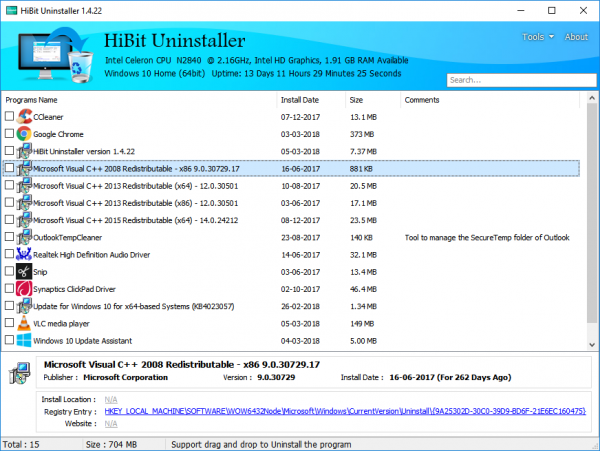Viewport: 600px width, 451px height.
Task: Check the HiBit Uninstaller version 1.4.22 checkbox
Action: pos(10,150)
